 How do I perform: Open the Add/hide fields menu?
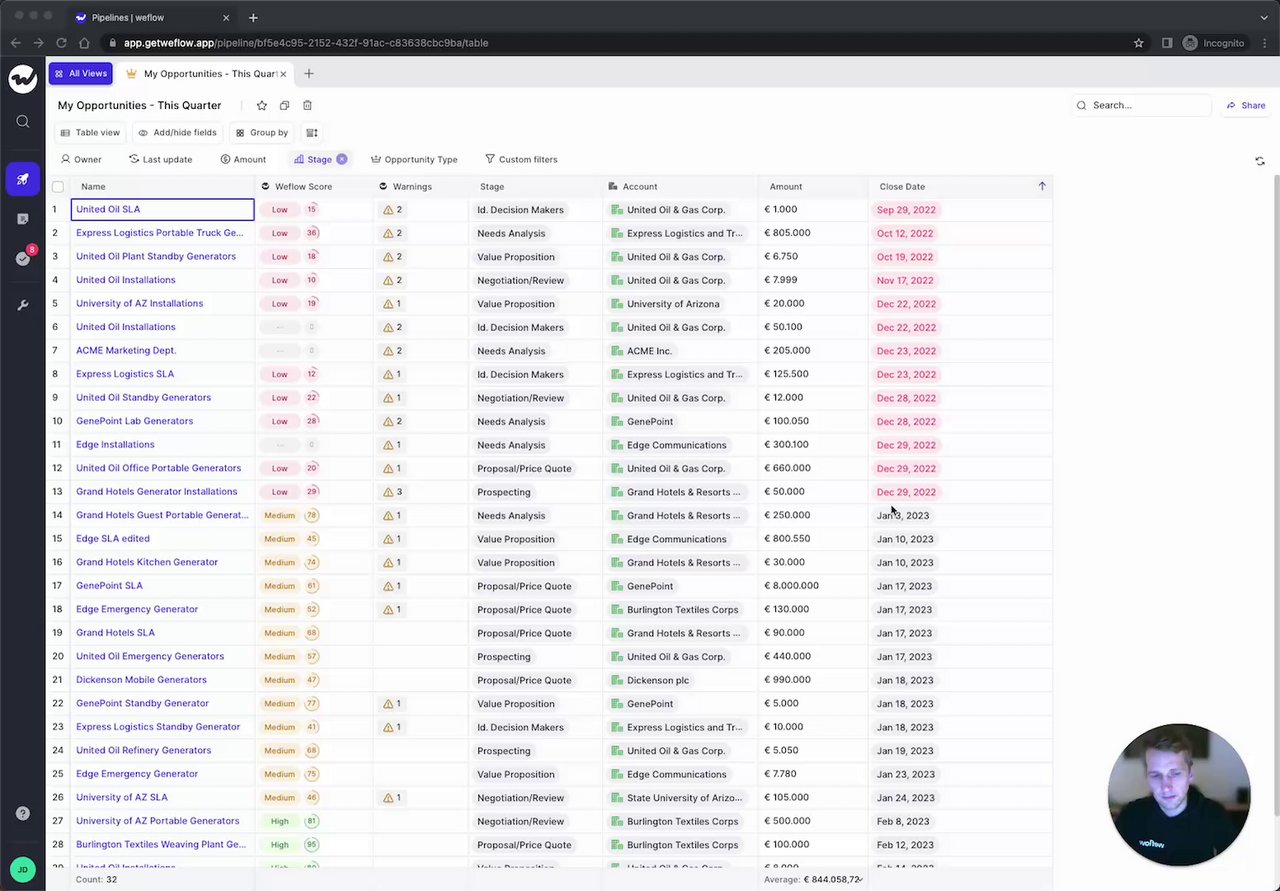(x=177, y=132)
